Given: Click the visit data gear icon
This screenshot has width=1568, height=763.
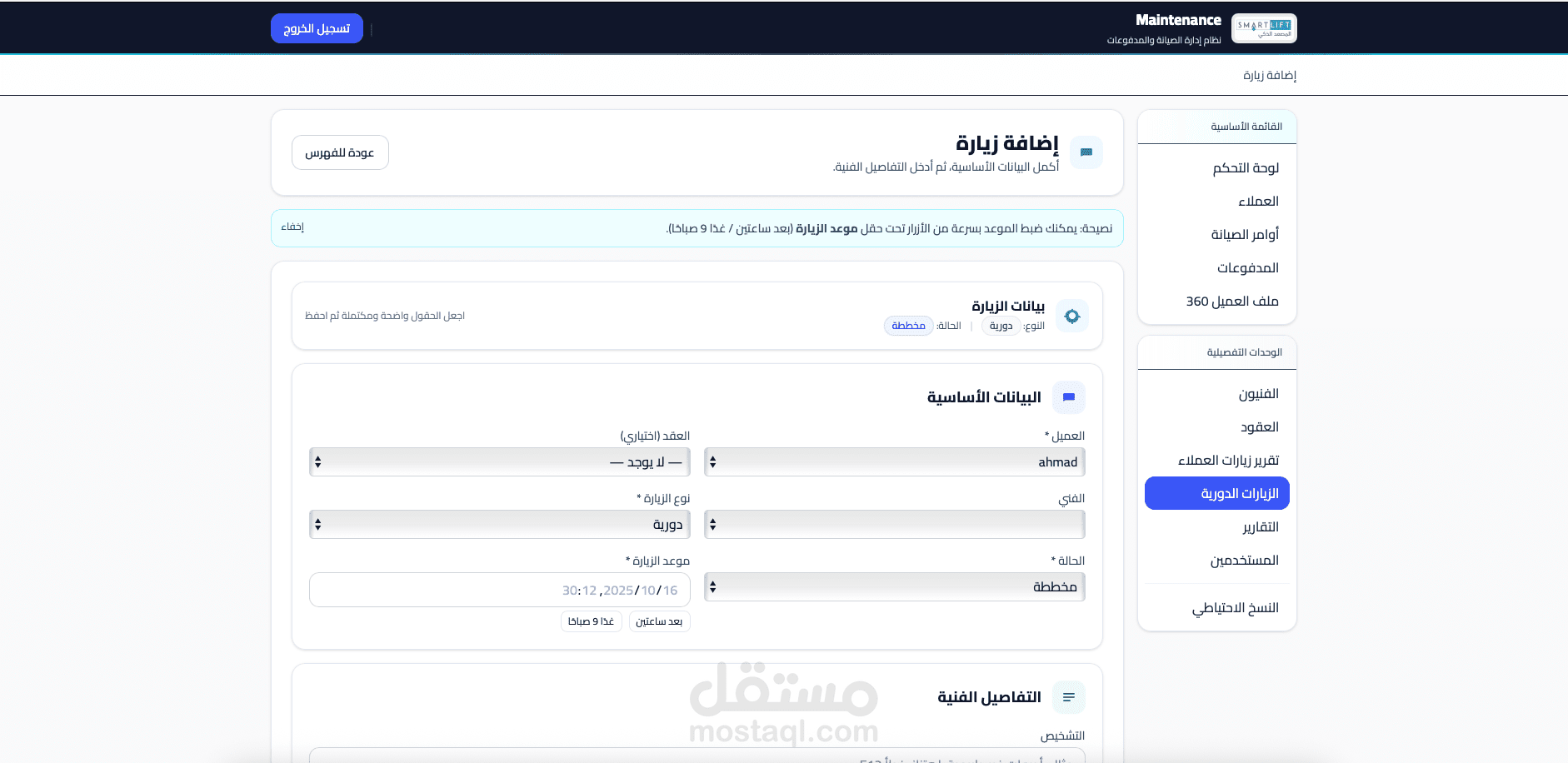Looking at the screenshot, I should tap(1072, 316).
